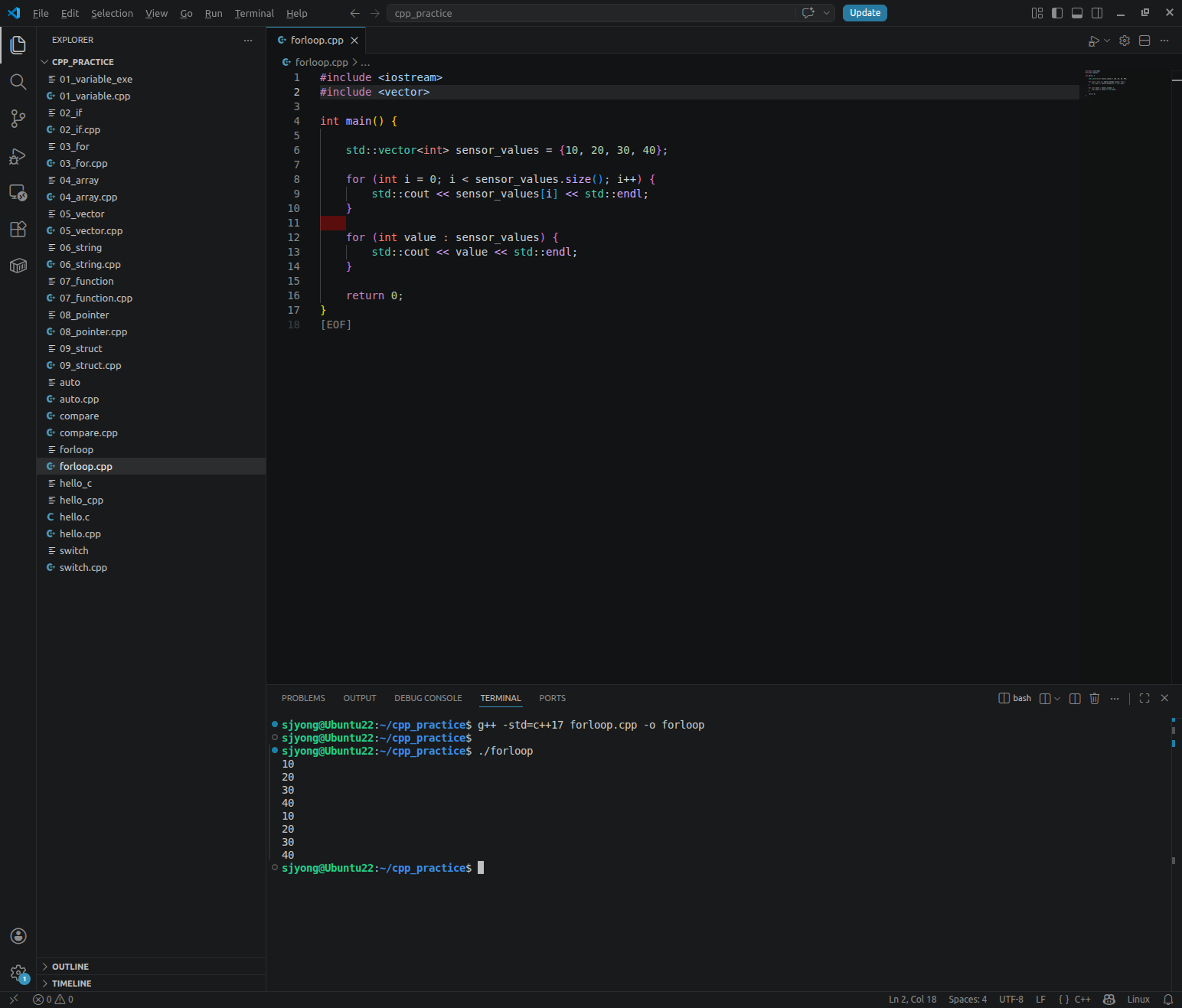
Task: Open the Explorer view in activity bar
Action: click(x=18, y=45)
